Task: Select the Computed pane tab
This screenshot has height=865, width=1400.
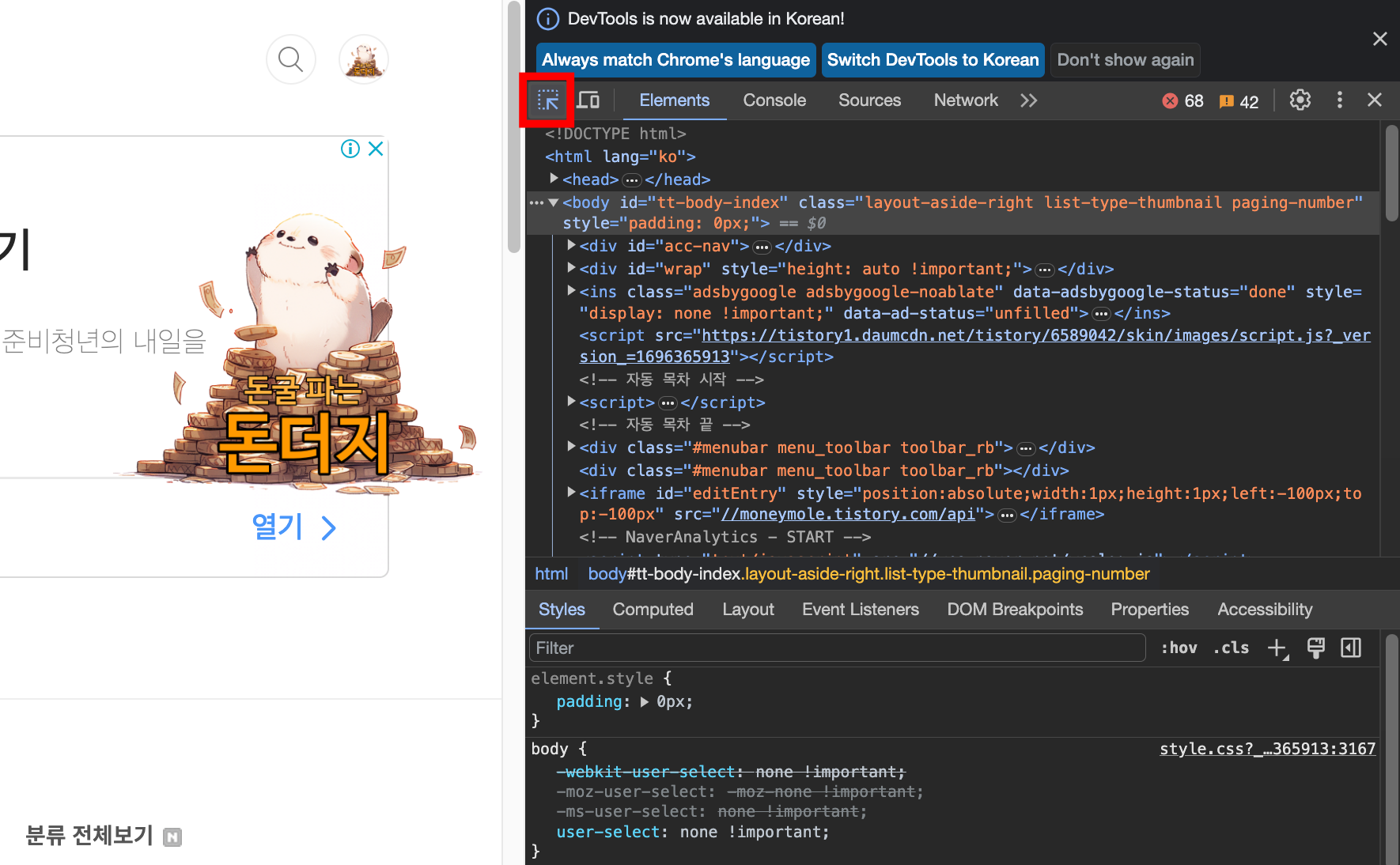Action: point(653,610)
